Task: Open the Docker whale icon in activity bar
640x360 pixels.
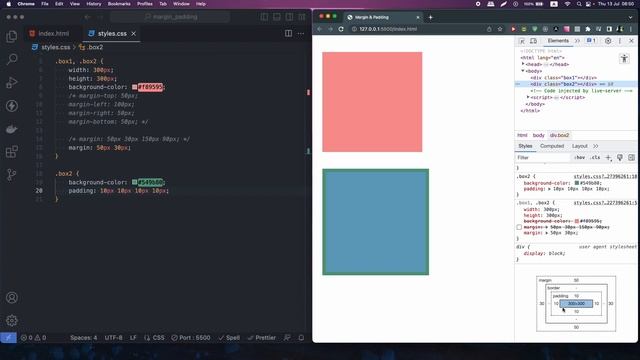Action: point(12,129)
